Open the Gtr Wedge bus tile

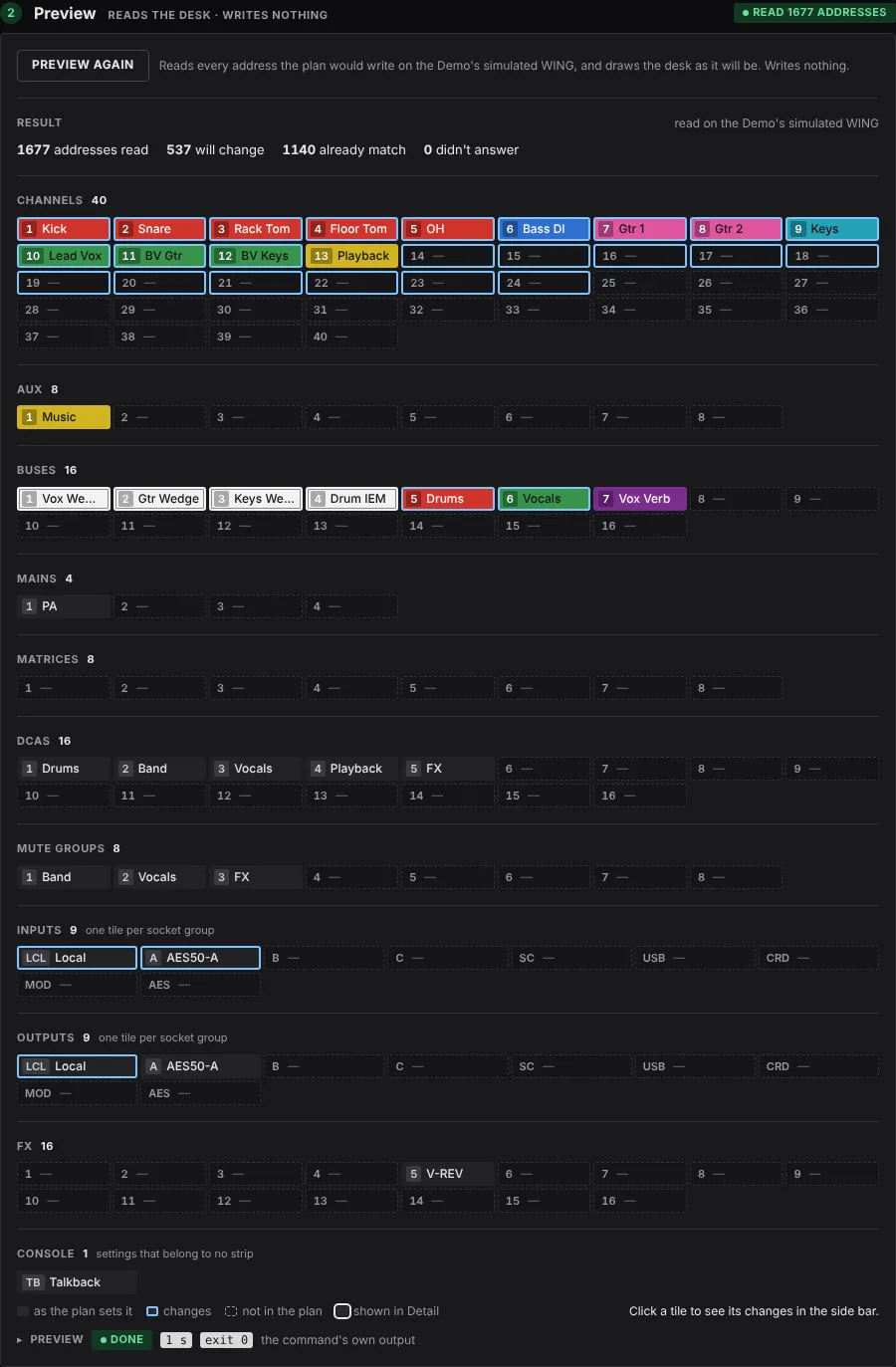pyautogui.click(x=159, y=499)
